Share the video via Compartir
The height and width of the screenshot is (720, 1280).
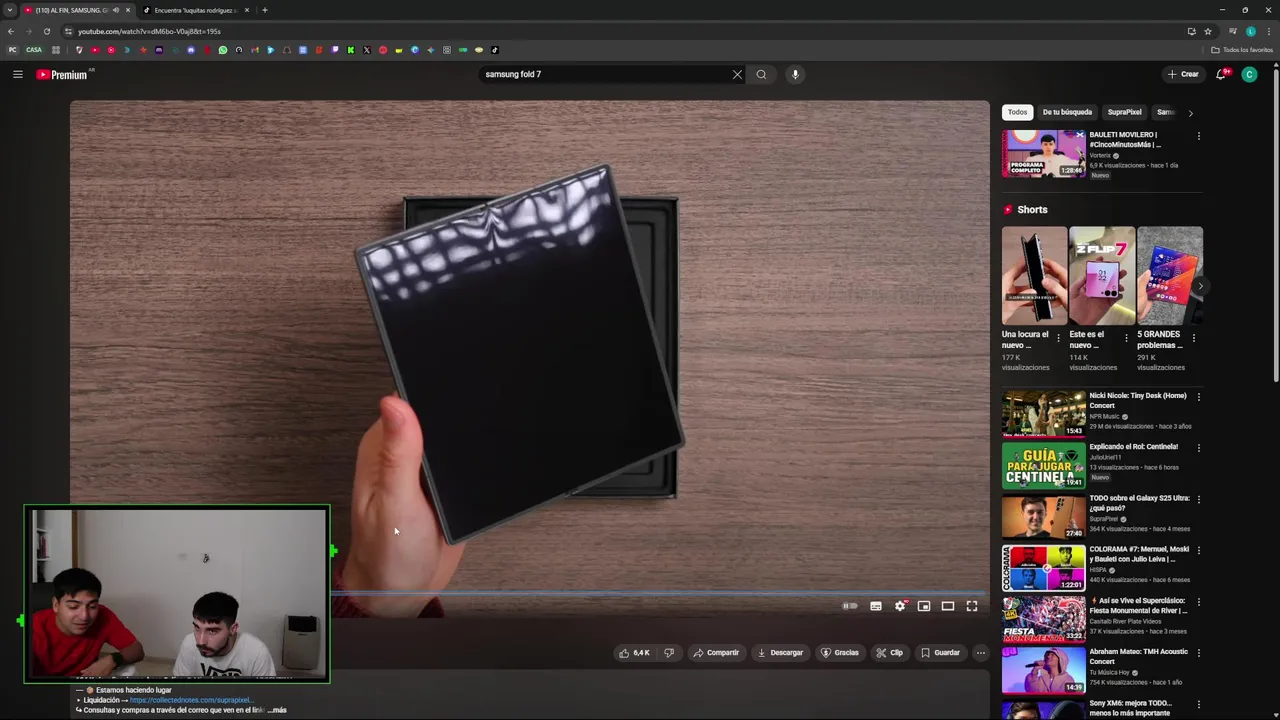[x=716, y=653]
